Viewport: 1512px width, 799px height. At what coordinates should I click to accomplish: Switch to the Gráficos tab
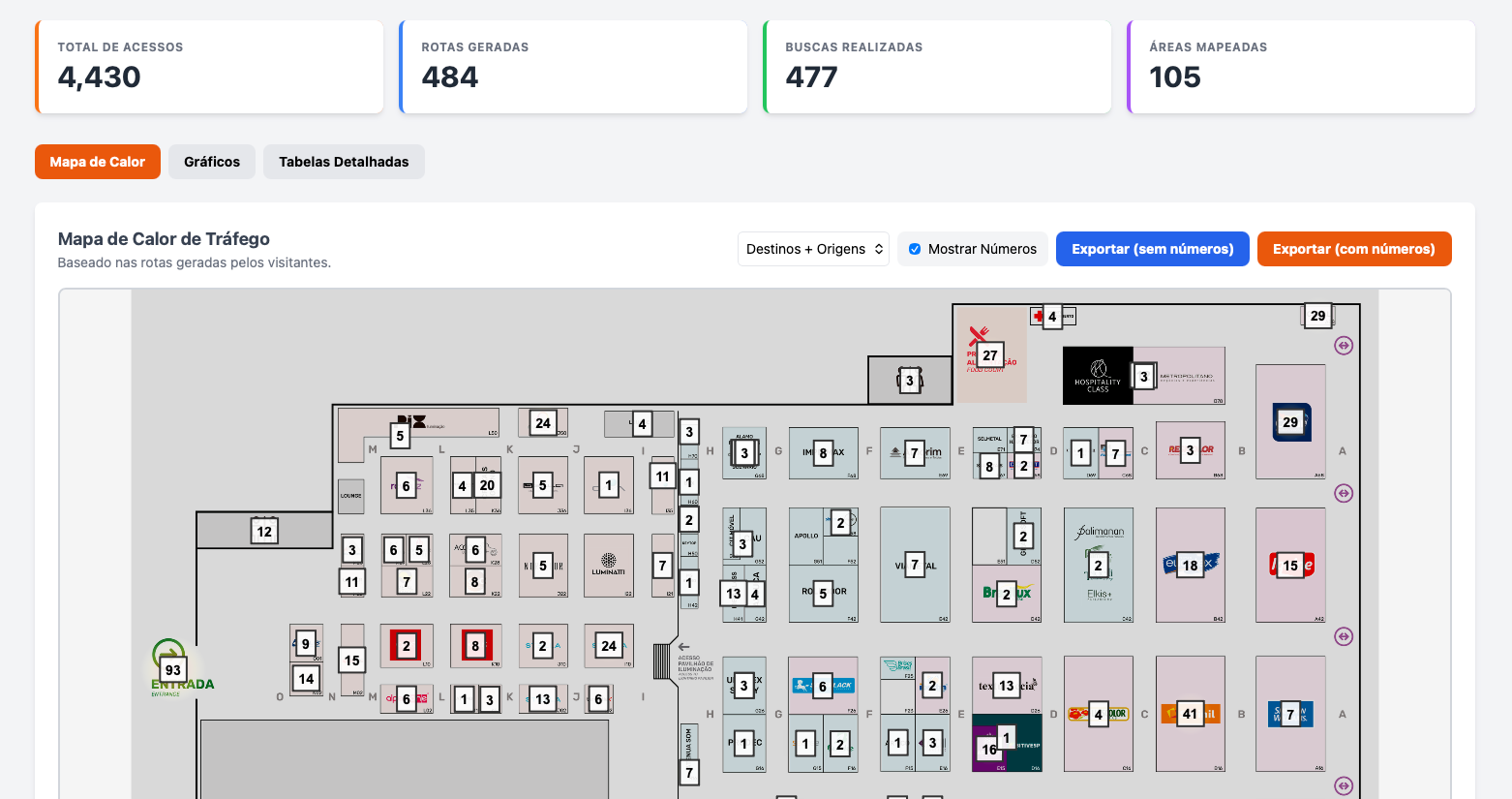click(212, 162)
